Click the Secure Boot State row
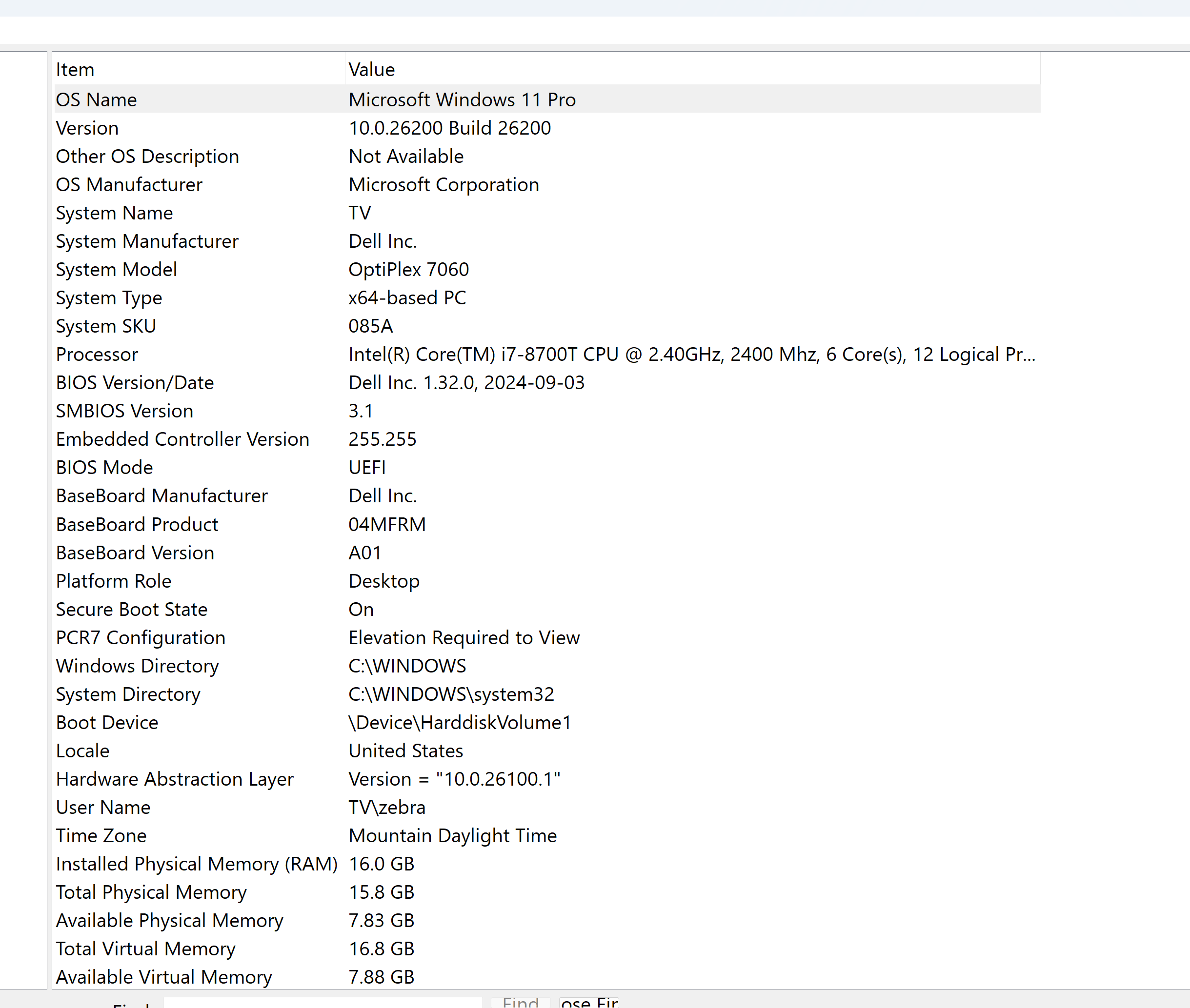Screen dimensions: 1190x1008 [x=547, y=609]
